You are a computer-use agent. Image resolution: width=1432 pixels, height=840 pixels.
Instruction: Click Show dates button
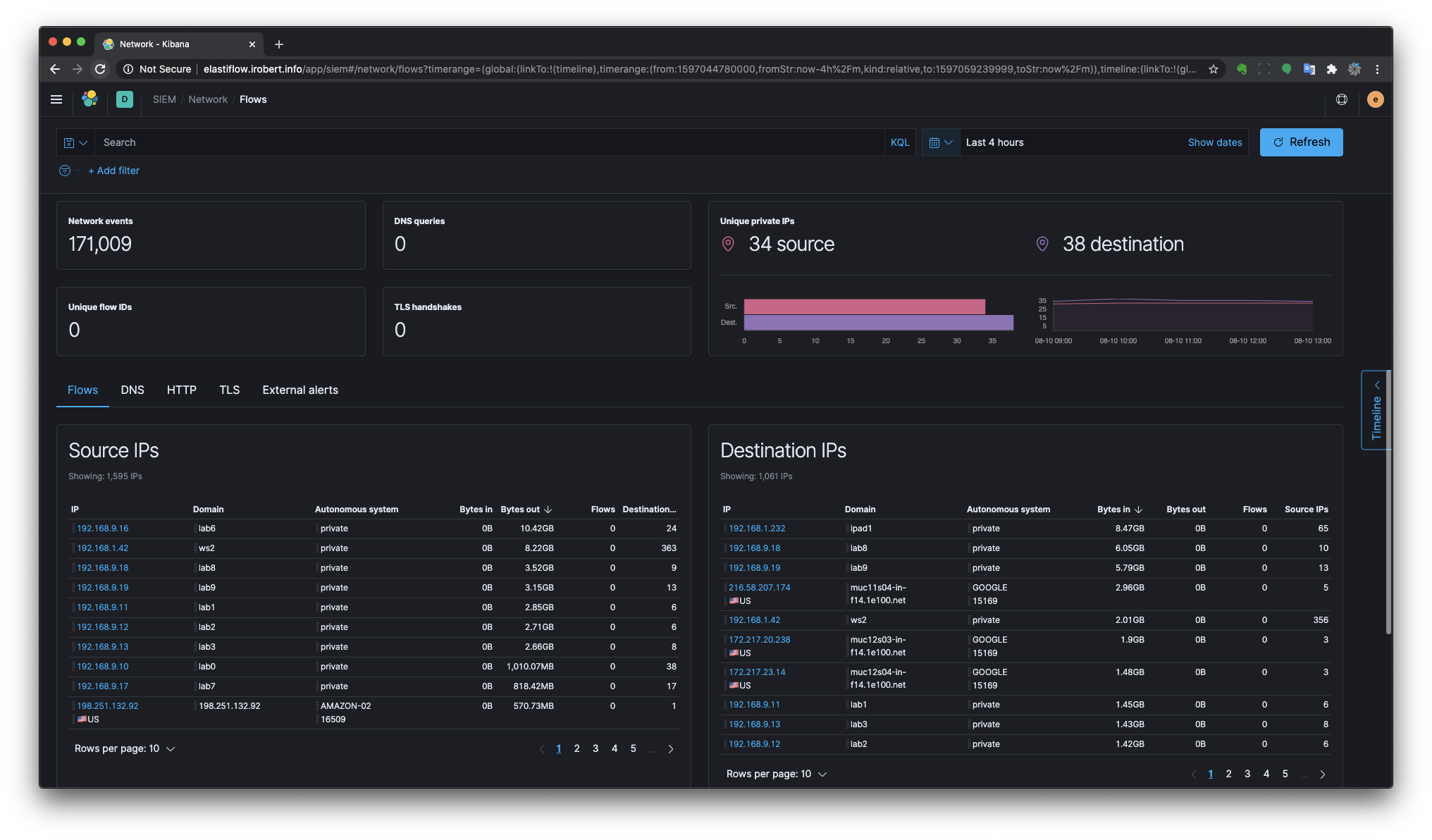click(1215, 142)
